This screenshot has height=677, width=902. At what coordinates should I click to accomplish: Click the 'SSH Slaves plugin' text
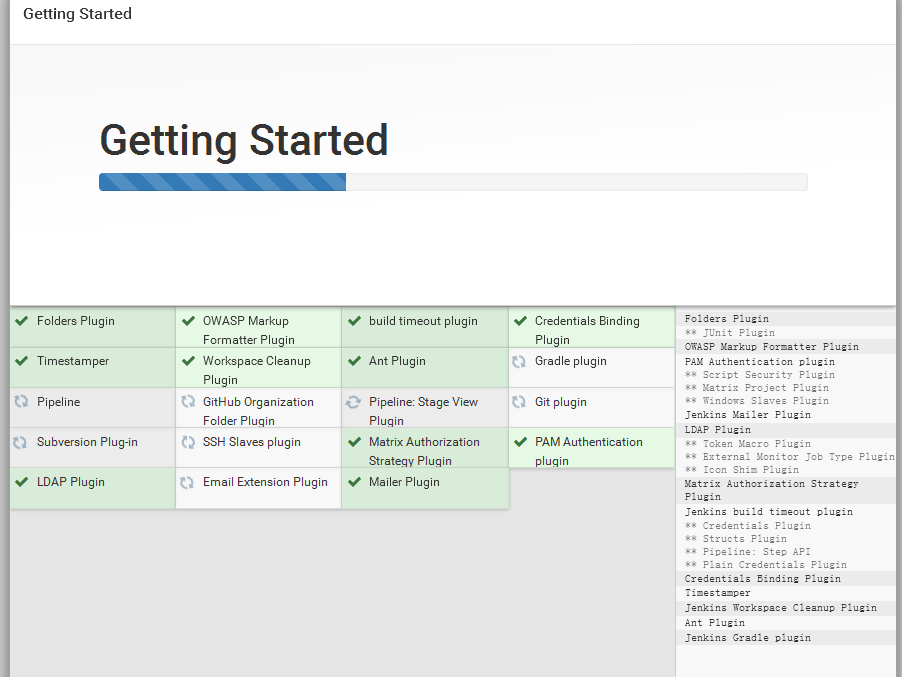(x=251, y=442)
